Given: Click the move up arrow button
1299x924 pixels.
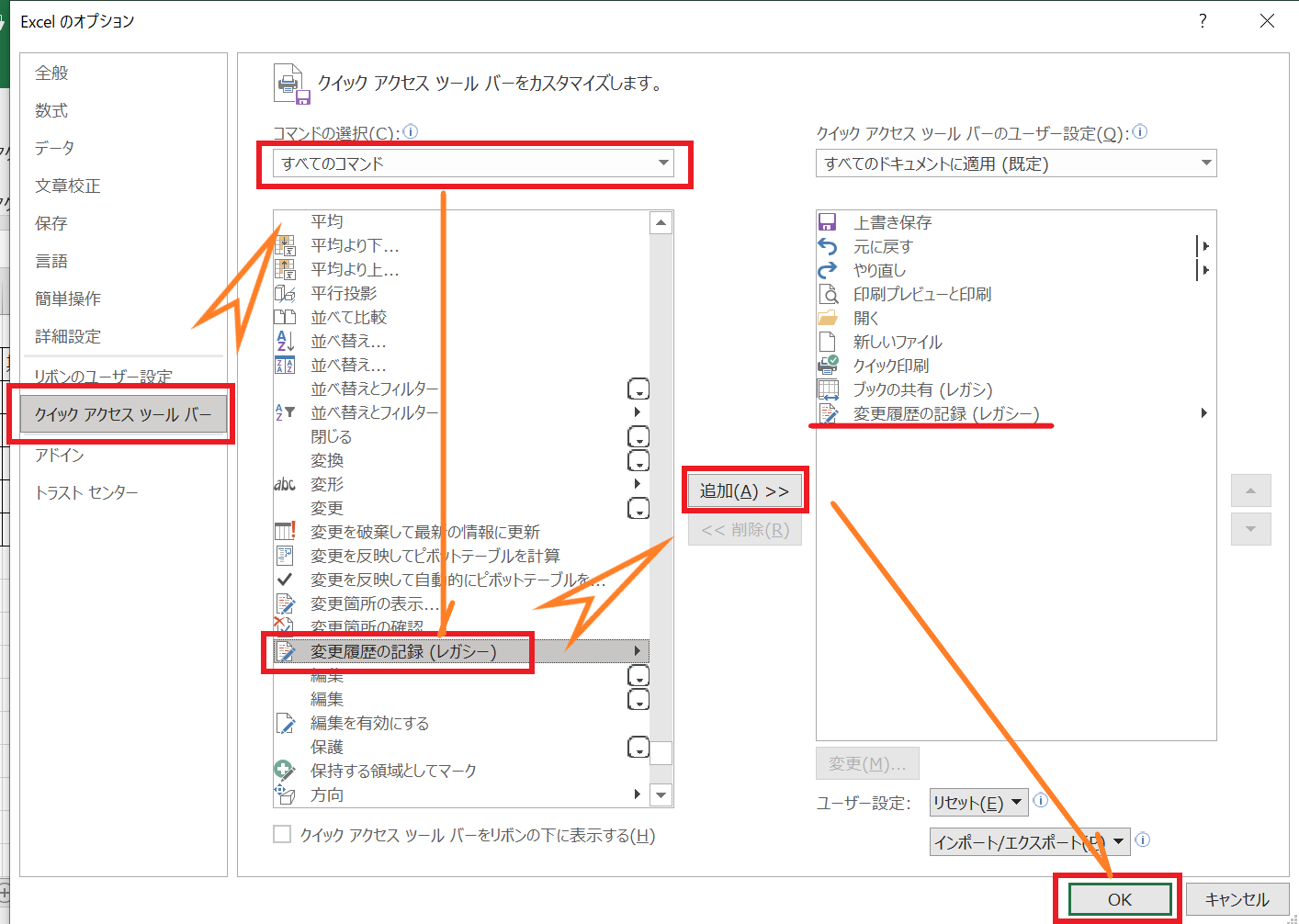Looking at the screenshot, I should pyautogui.click(x=1250, y=490).
